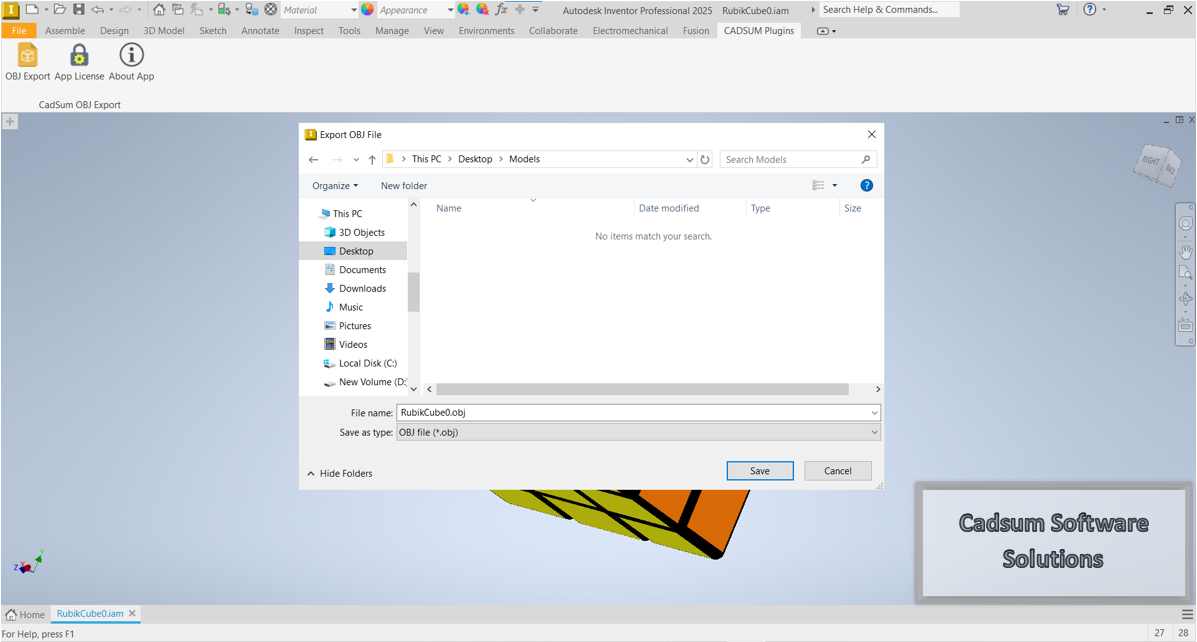
Task: Click the Save disk icon in quick access toolbar
Action: [x=79, y=10]
